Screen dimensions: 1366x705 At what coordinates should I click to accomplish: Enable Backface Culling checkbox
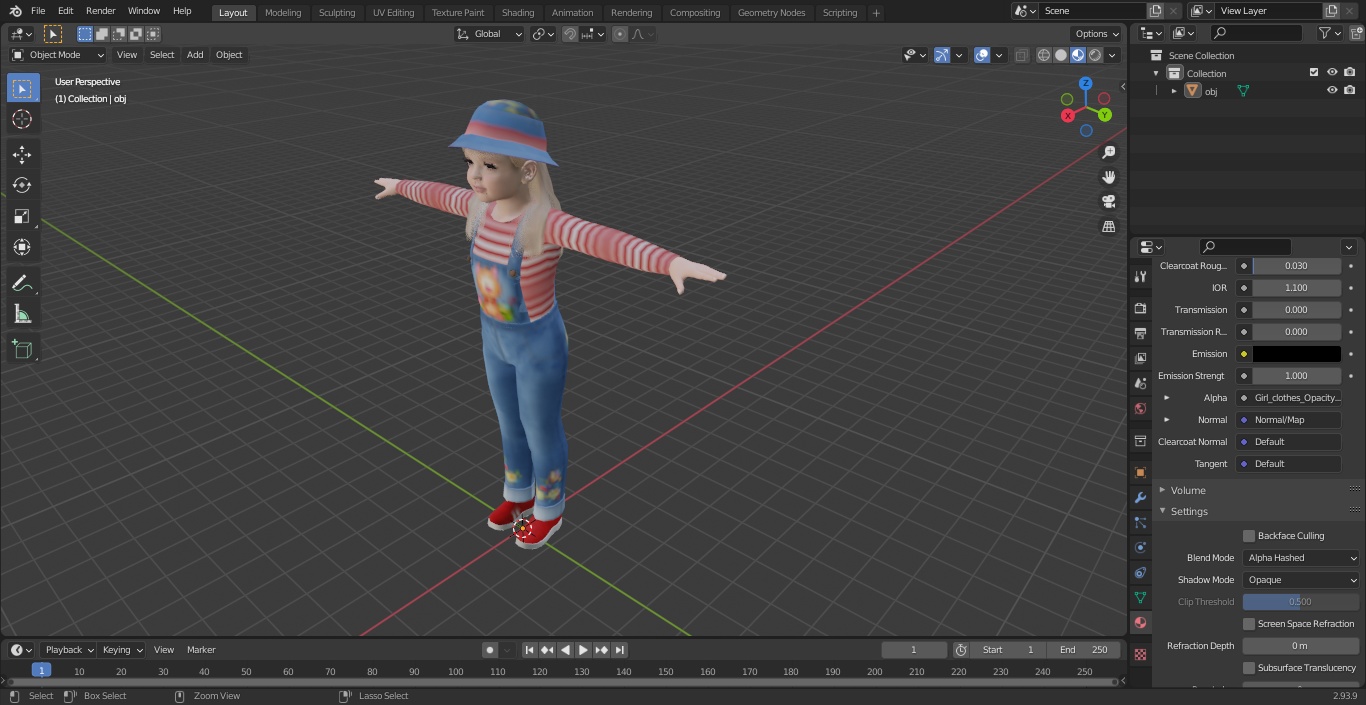coord(1249,536)
